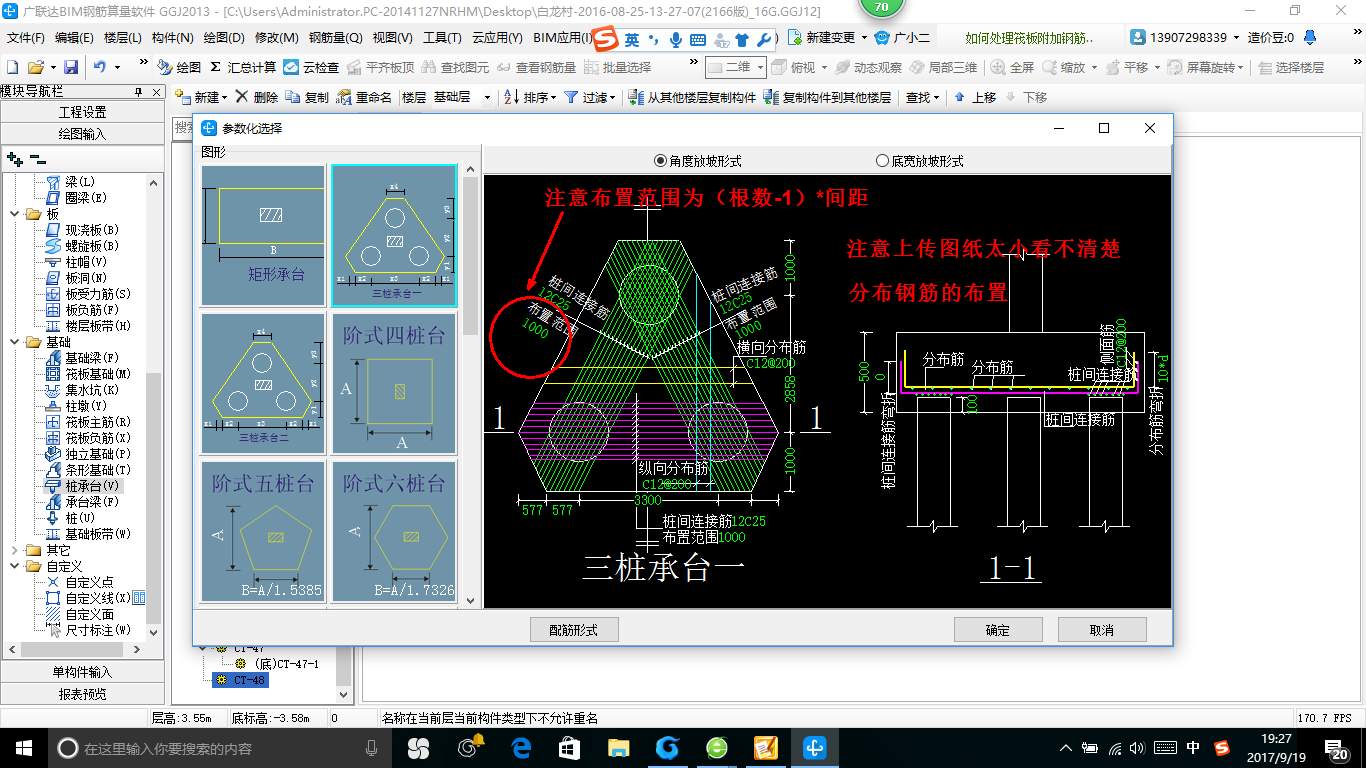Choose the 三桩承台二 thumbnail

pos(263,383)
